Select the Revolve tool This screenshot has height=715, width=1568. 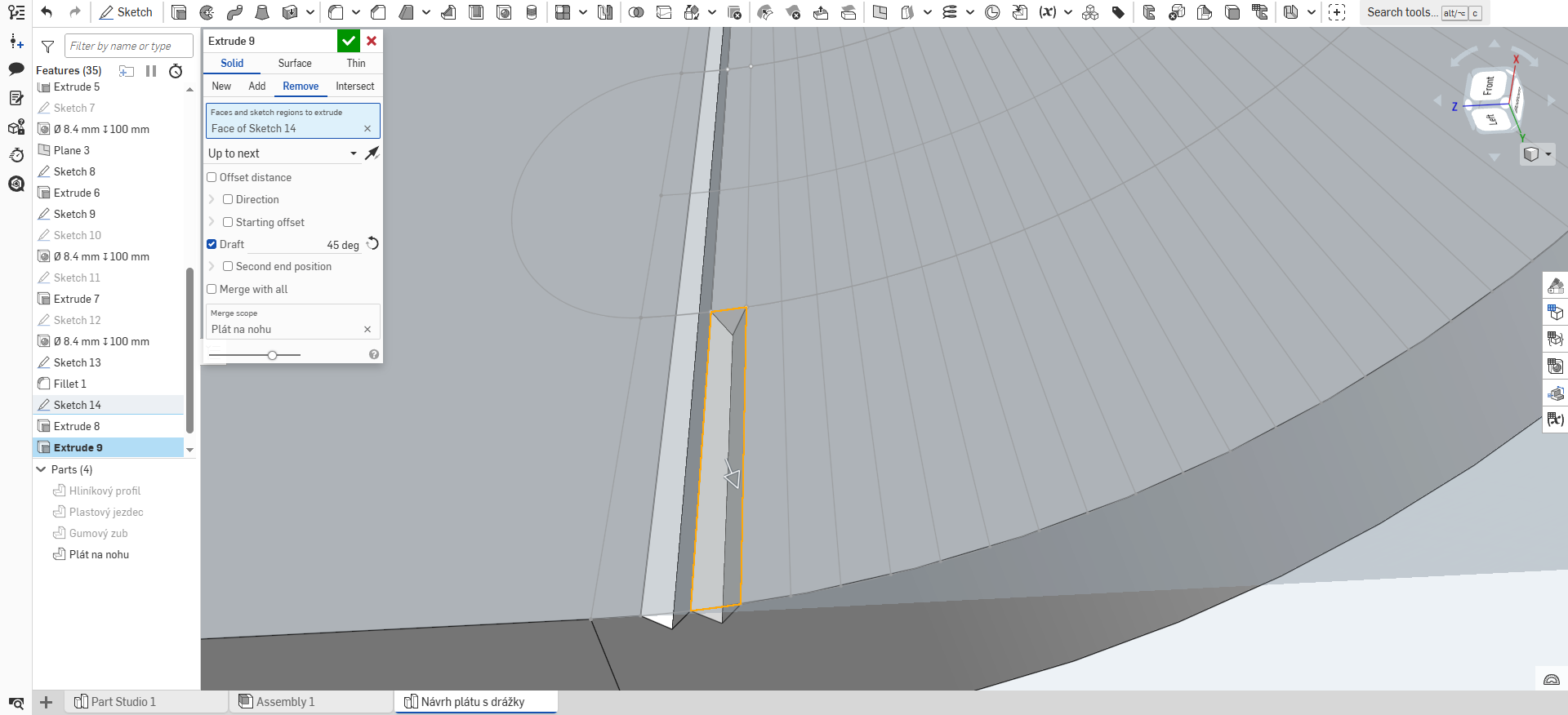pos(207,12)
